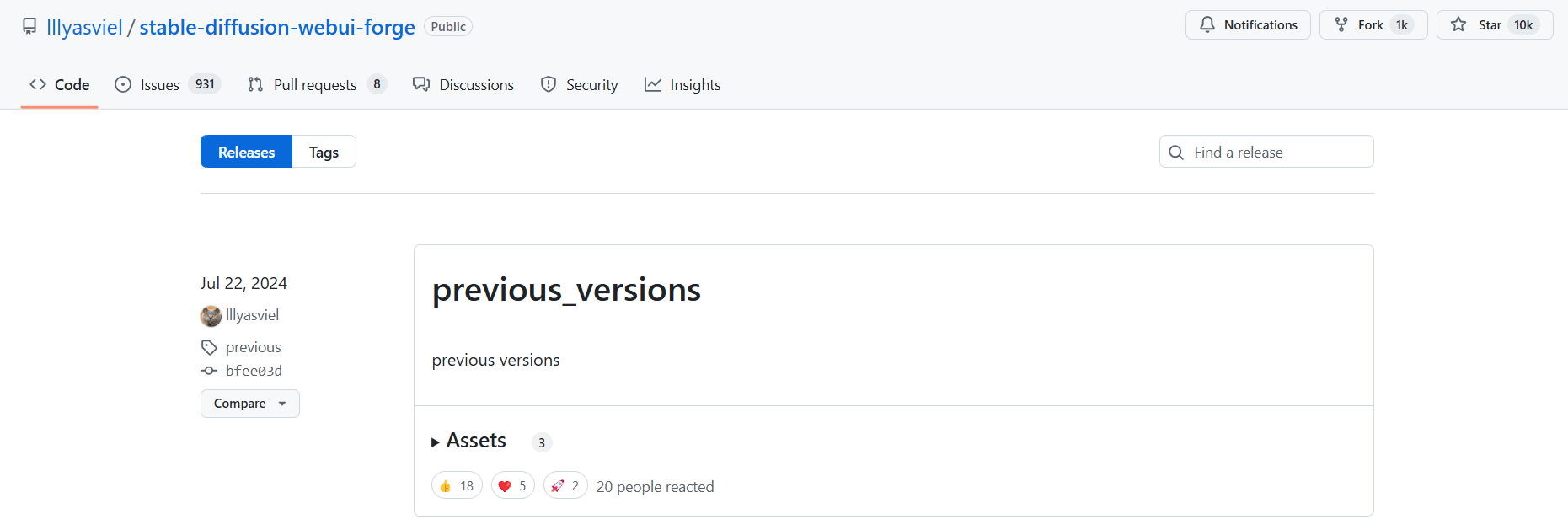Toggle the thumbs up reaction

pyautogui.click(x=457, y=486)
